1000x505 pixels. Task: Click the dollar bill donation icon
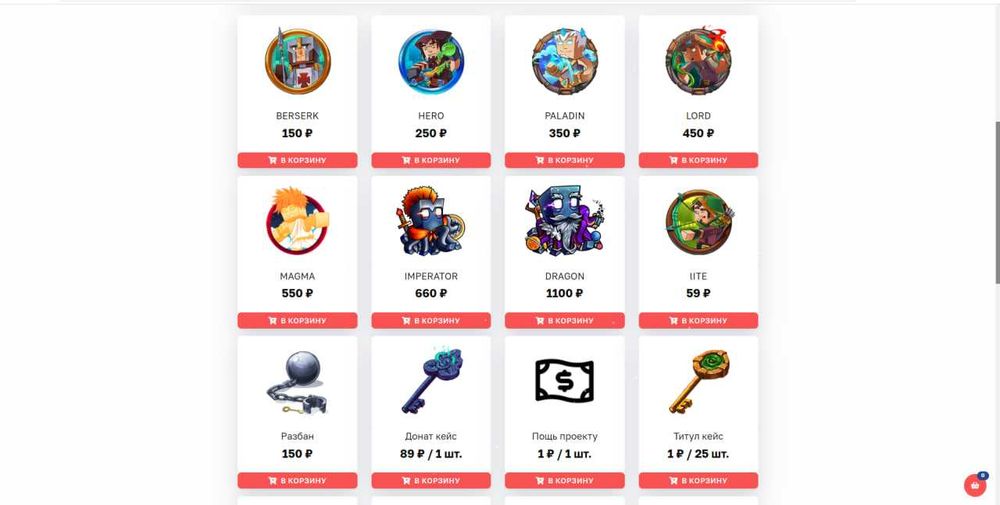[x=564, y=381]
